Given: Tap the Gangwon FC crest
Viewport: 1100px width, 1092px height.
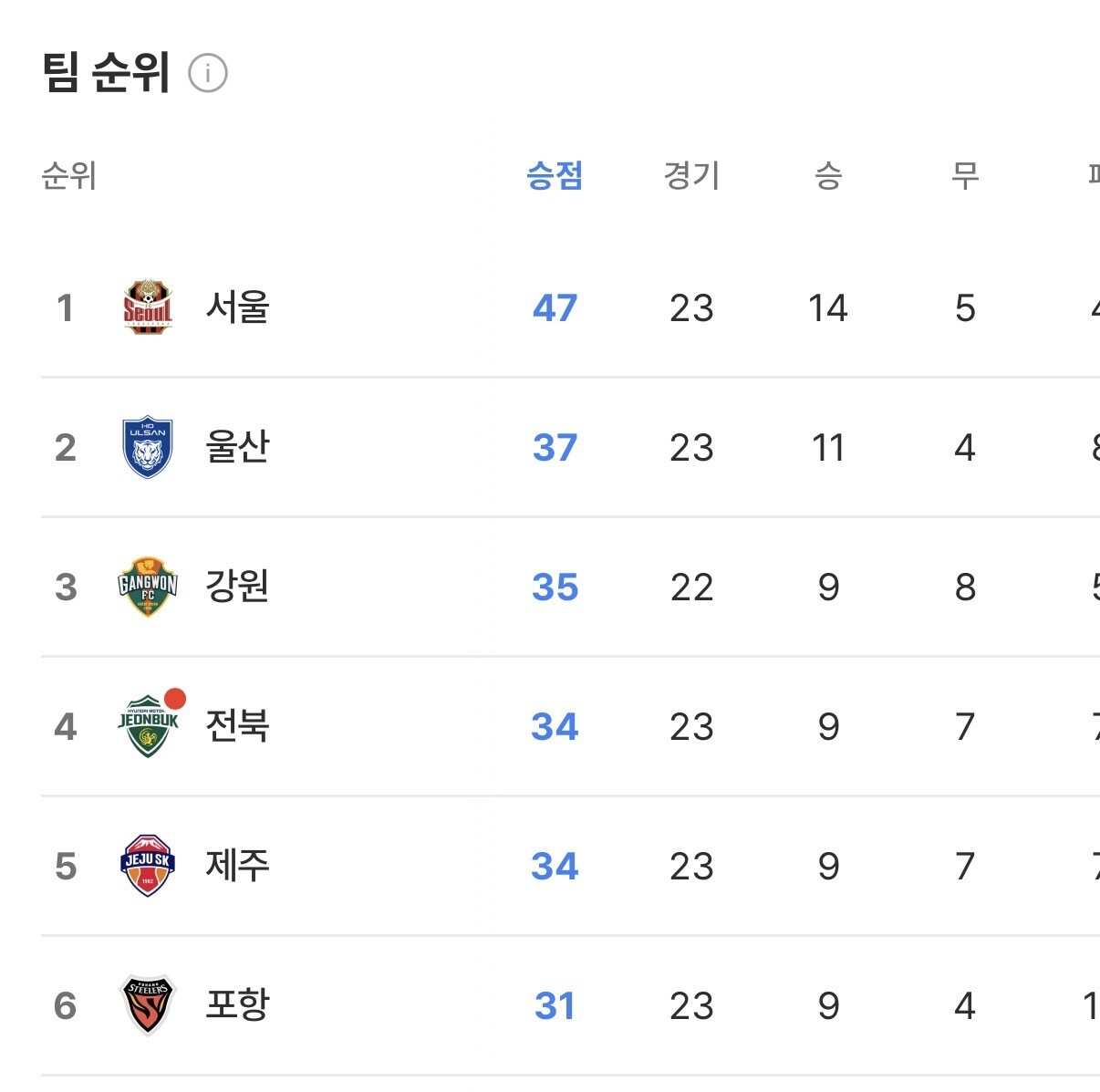Looking at the screenshot, I should (148, 587).
